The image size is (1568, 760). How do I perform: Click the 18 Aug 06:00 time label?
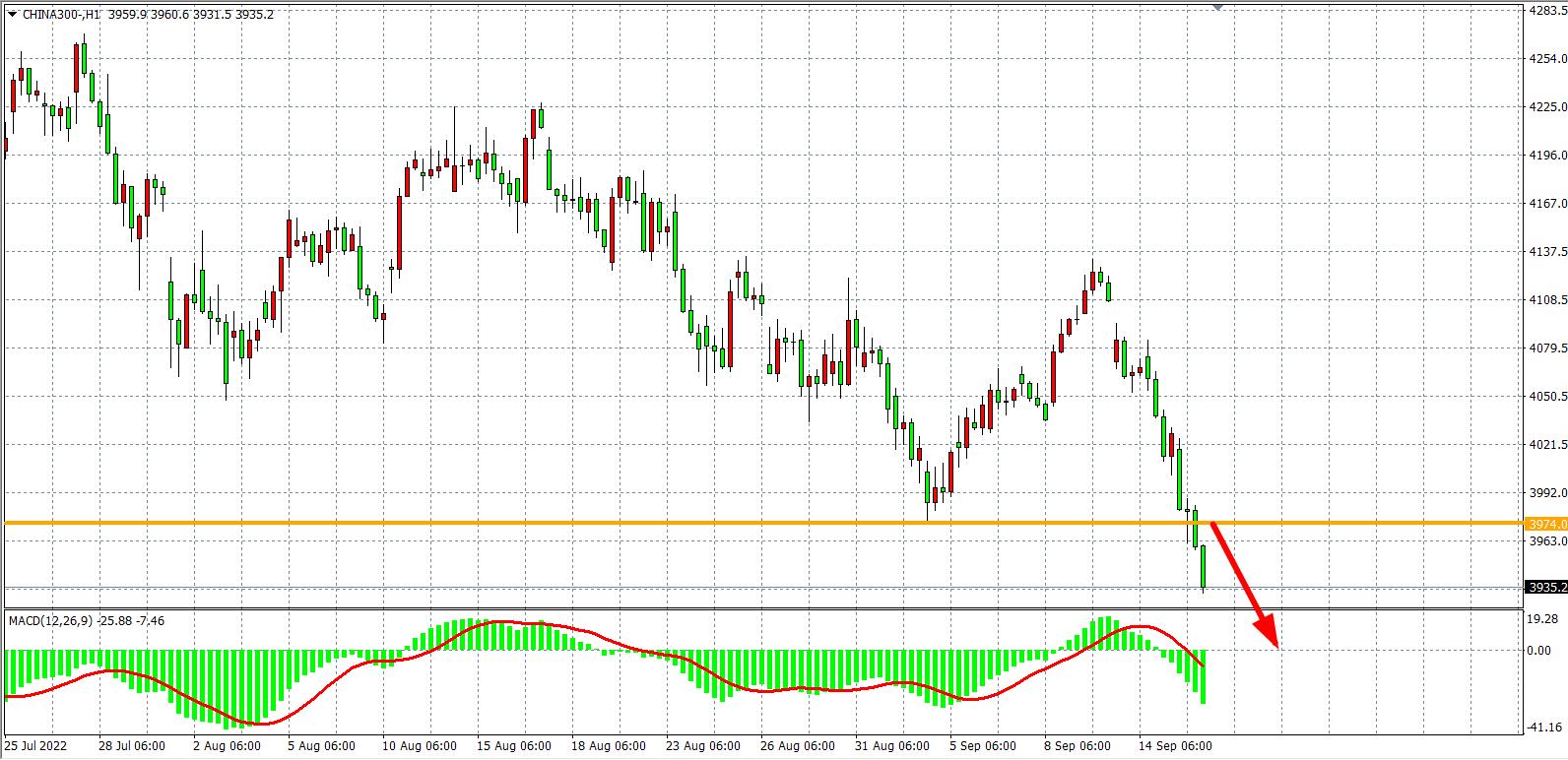[x=609, y=746]
